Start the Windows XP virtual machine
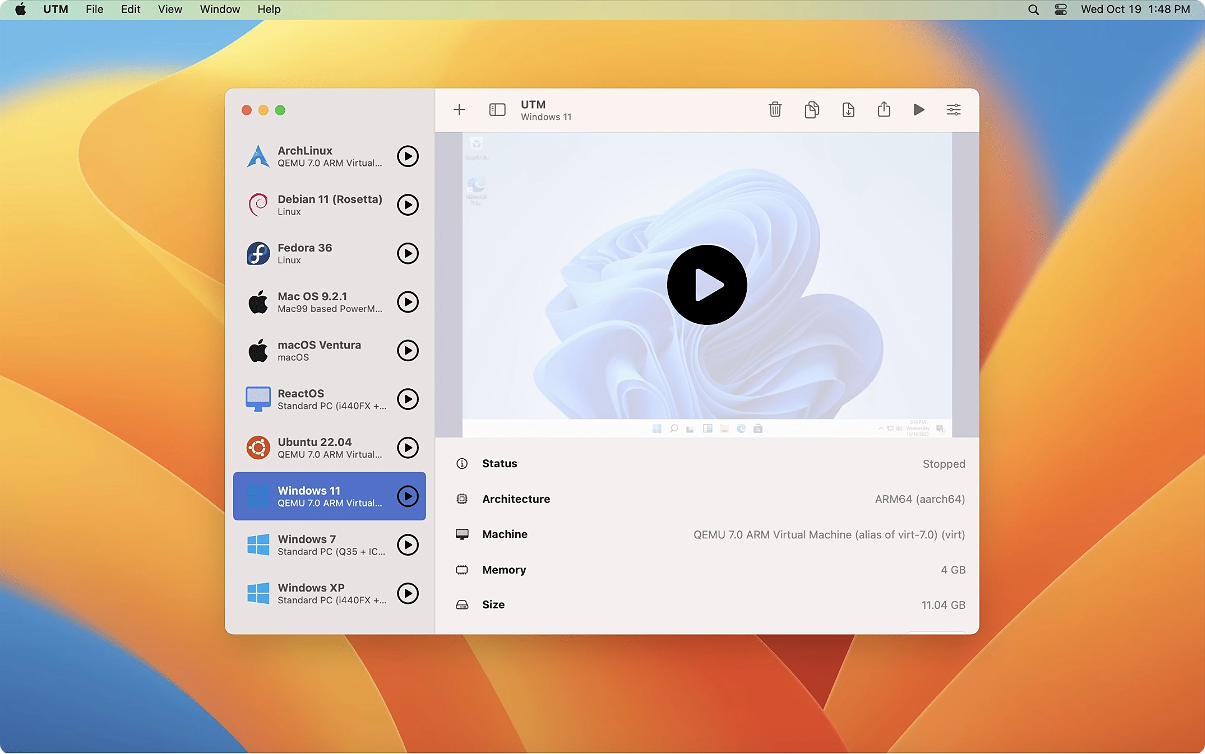 [x=407, y=594]
